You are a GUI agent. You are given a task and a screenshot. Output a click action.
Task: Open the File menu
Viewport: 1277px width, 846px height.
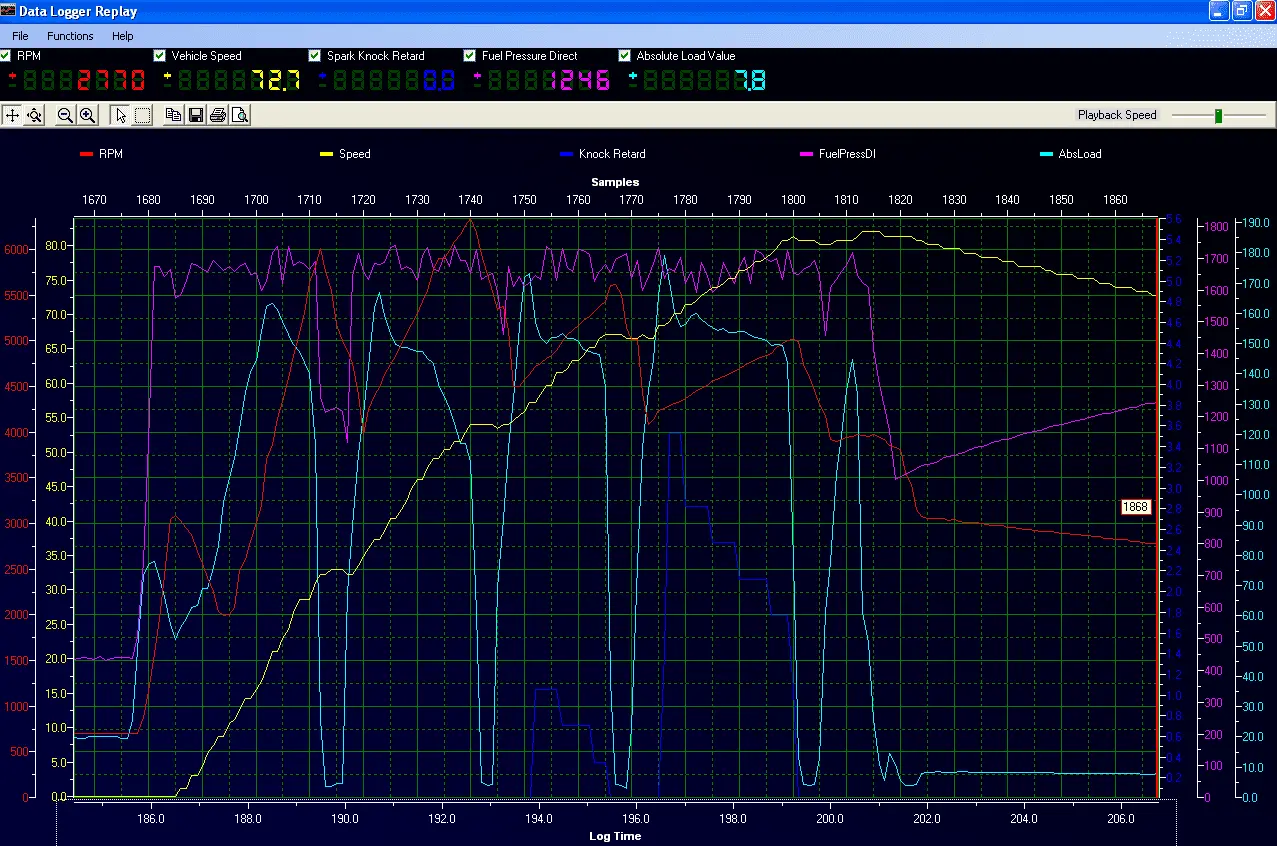click(20, 36)
